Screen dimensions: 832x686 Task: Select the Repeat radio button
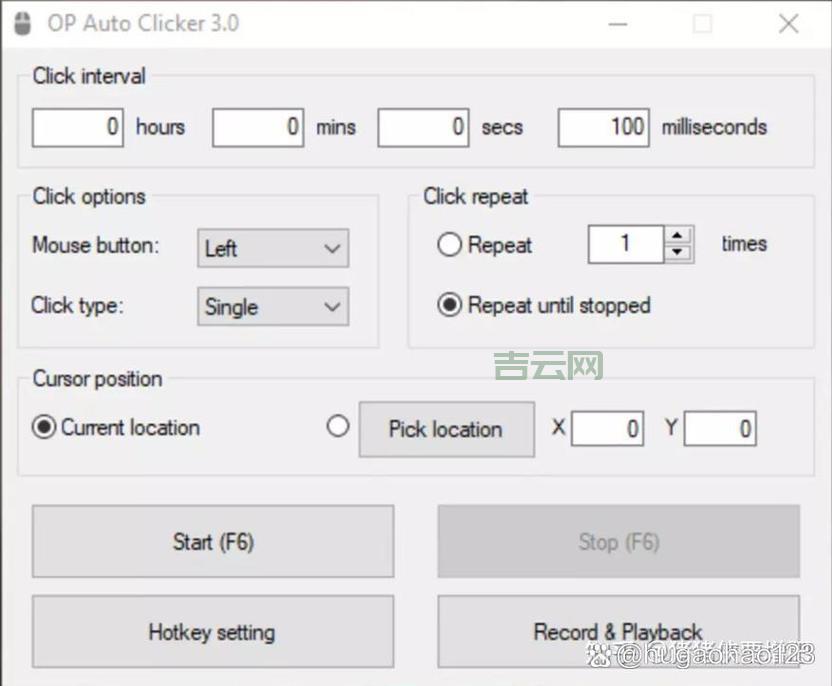click(x=450, y=245)
